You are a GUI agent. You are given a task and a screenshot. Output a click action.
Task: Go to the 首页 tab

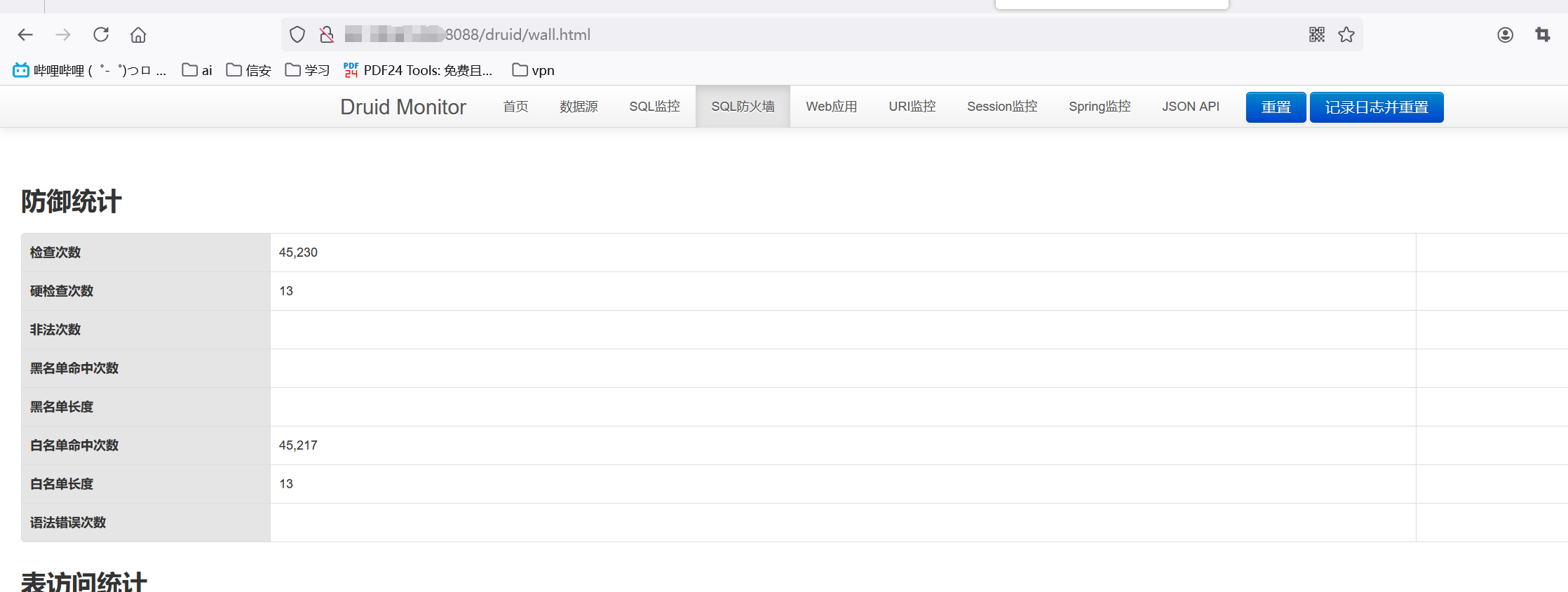tap(515, 107)
